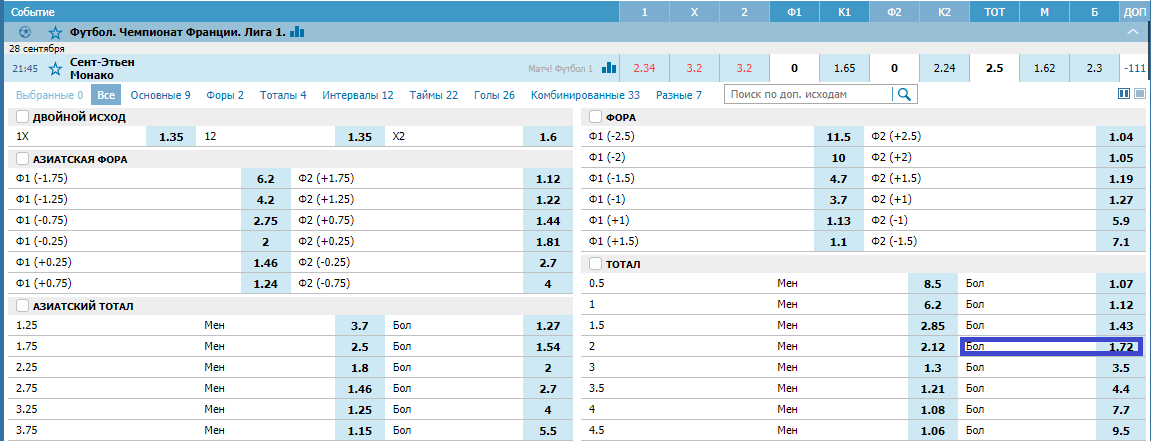Tick the ДВОЙНОЙ ИСХОД checkbox
The width and height of the screenshot is (1151, 441).
point(22,117)
